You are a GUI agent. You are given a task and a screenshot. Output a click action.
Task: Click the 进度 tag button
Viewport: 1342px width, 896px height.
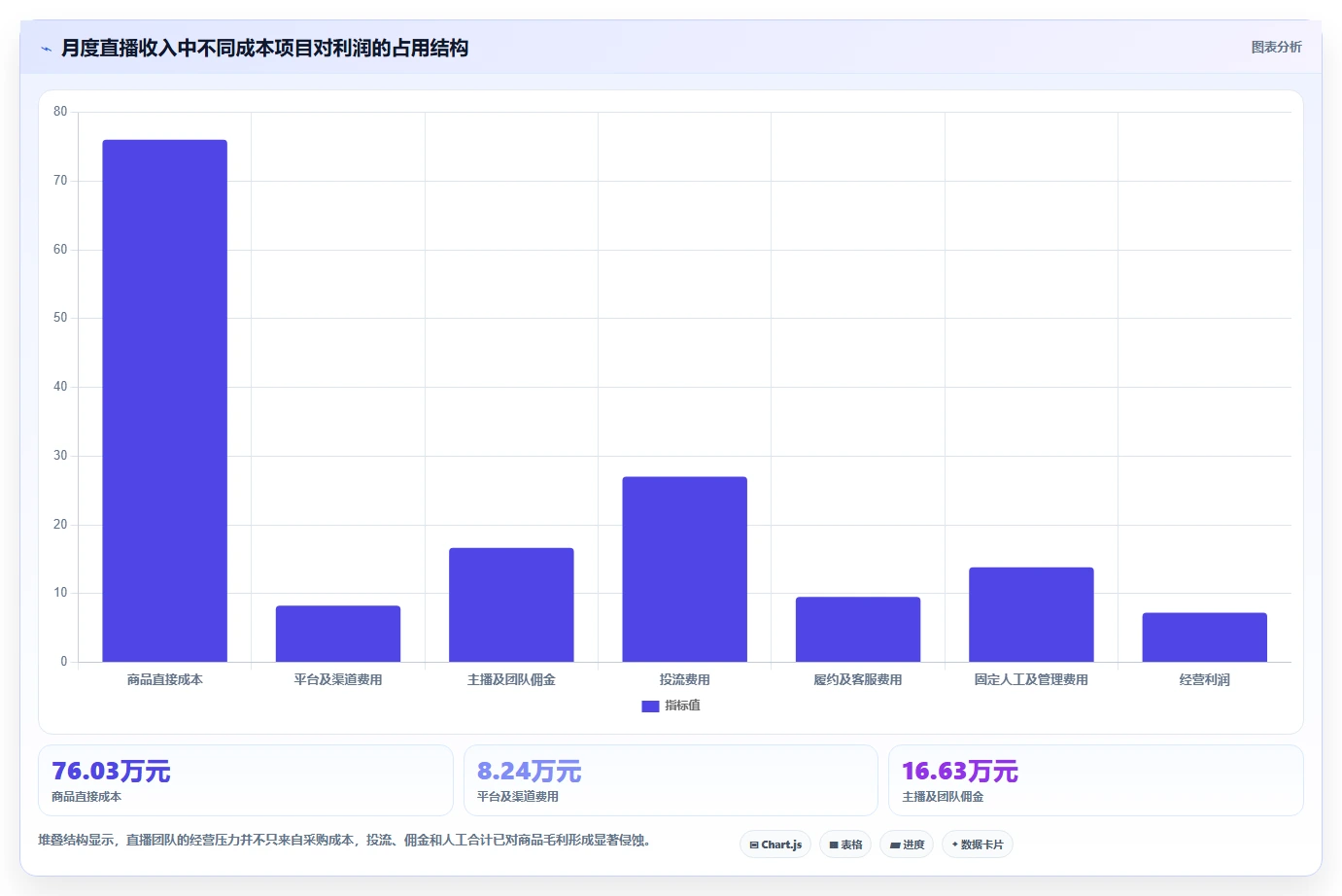pyautogui.click(x=907, y=844)
